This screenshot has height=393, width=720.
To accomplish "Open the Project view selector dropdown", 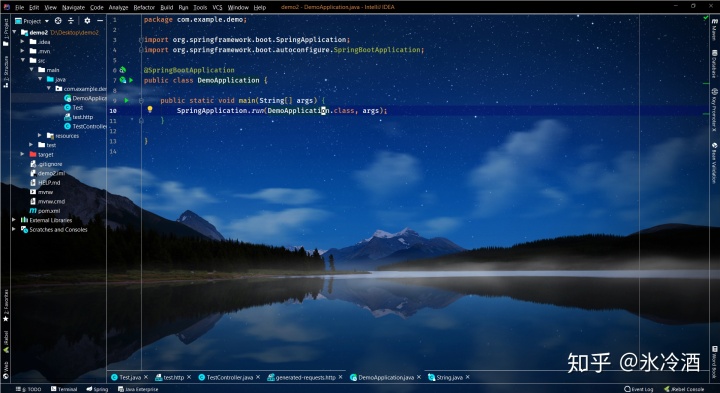I will pyautogui.click(x=32, y=21).
